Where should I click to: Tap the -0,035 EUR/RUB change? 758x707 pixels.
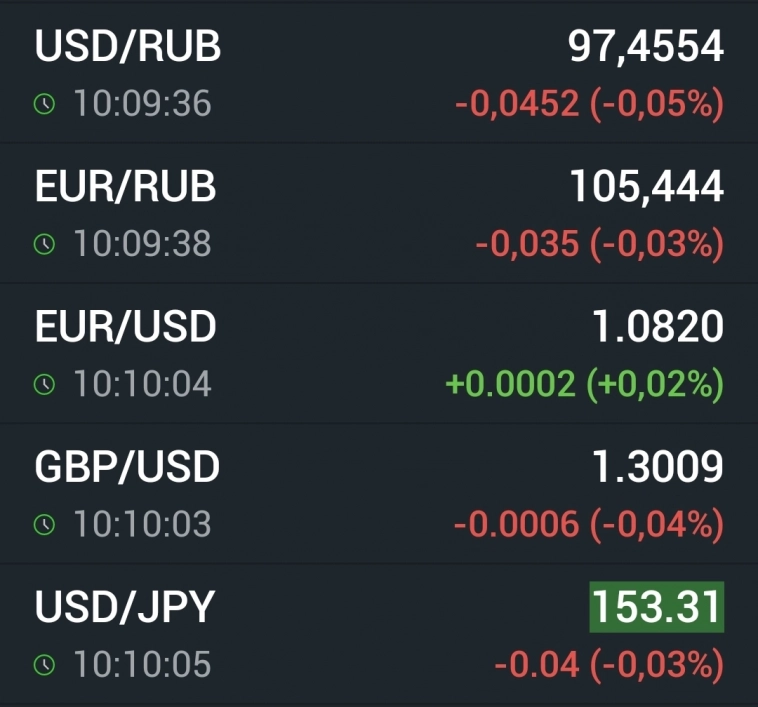click(x=527, y=244)
